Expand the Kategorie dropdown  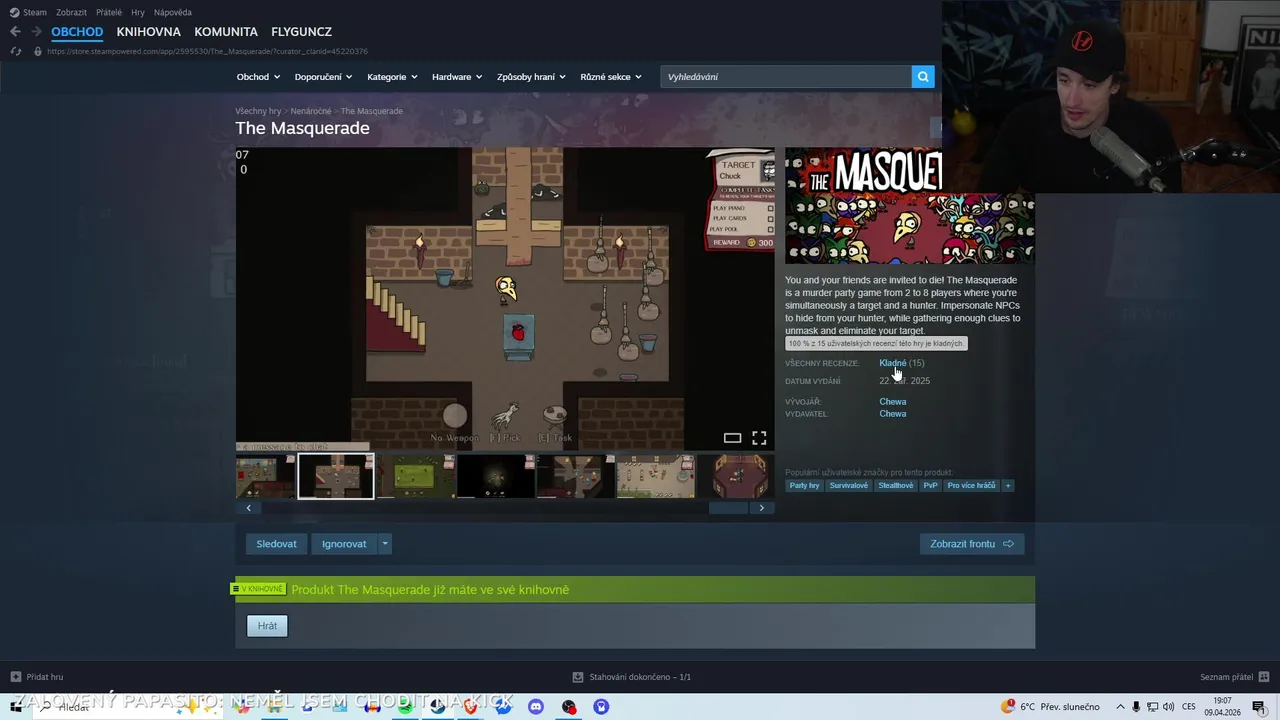pyautogui.click(x=392, y=77)
